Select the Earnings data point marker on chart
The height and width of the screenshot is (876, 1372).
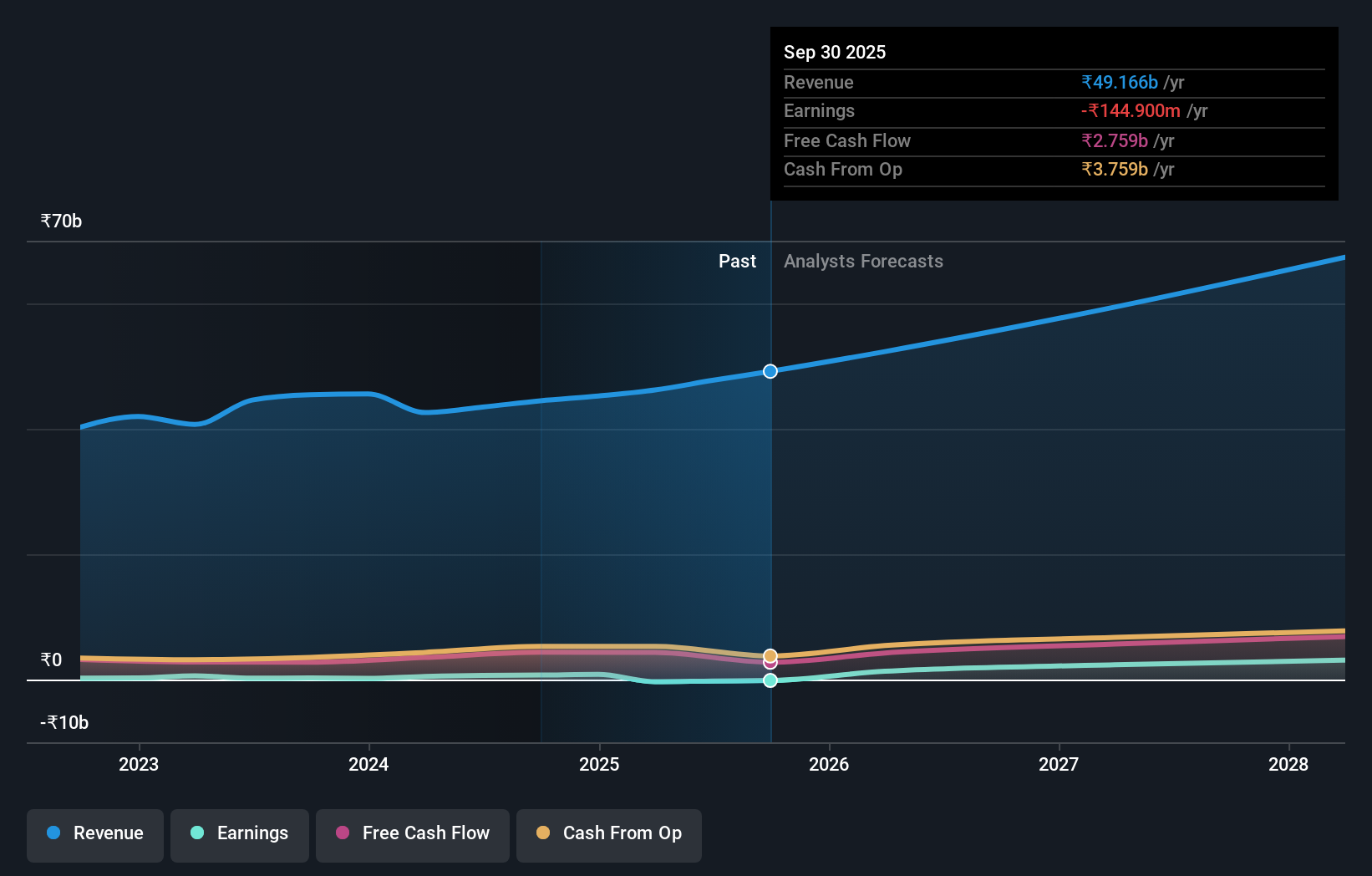point(770,680)
